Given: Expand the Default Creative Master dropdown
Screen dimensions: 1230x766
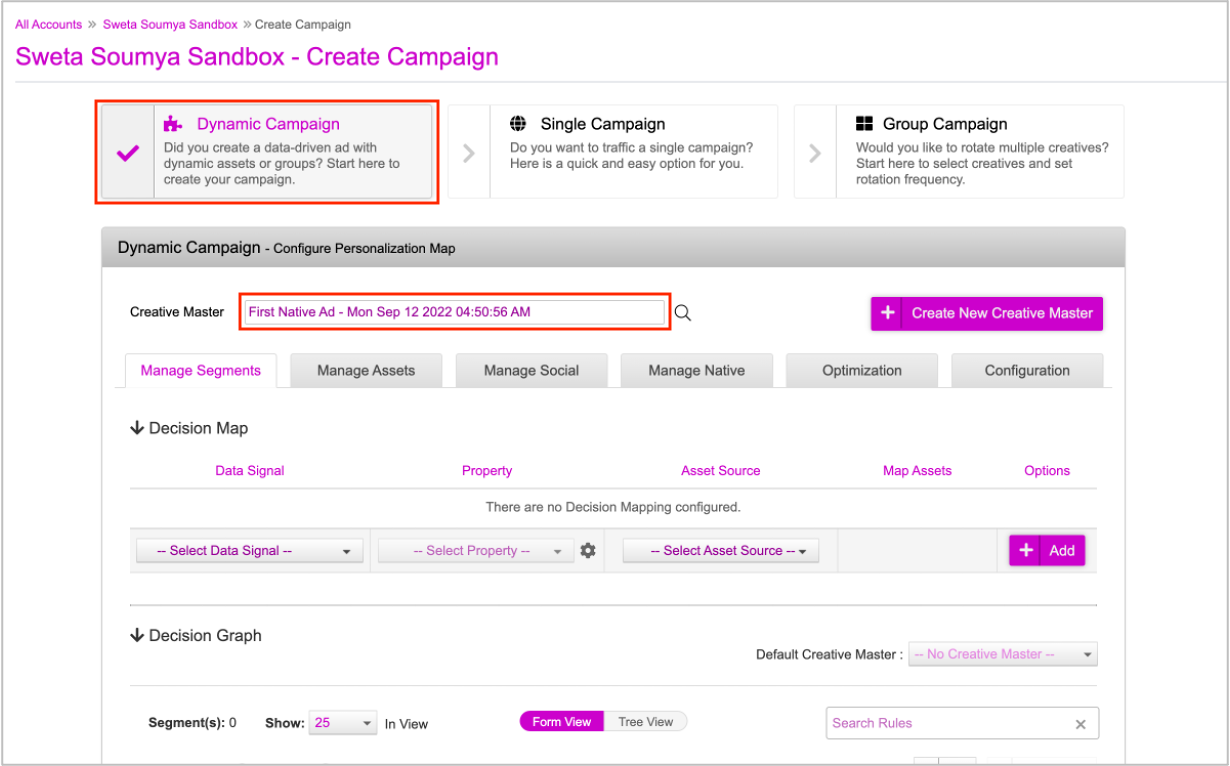Looking at the screenshot, I should pos(1002,655).
